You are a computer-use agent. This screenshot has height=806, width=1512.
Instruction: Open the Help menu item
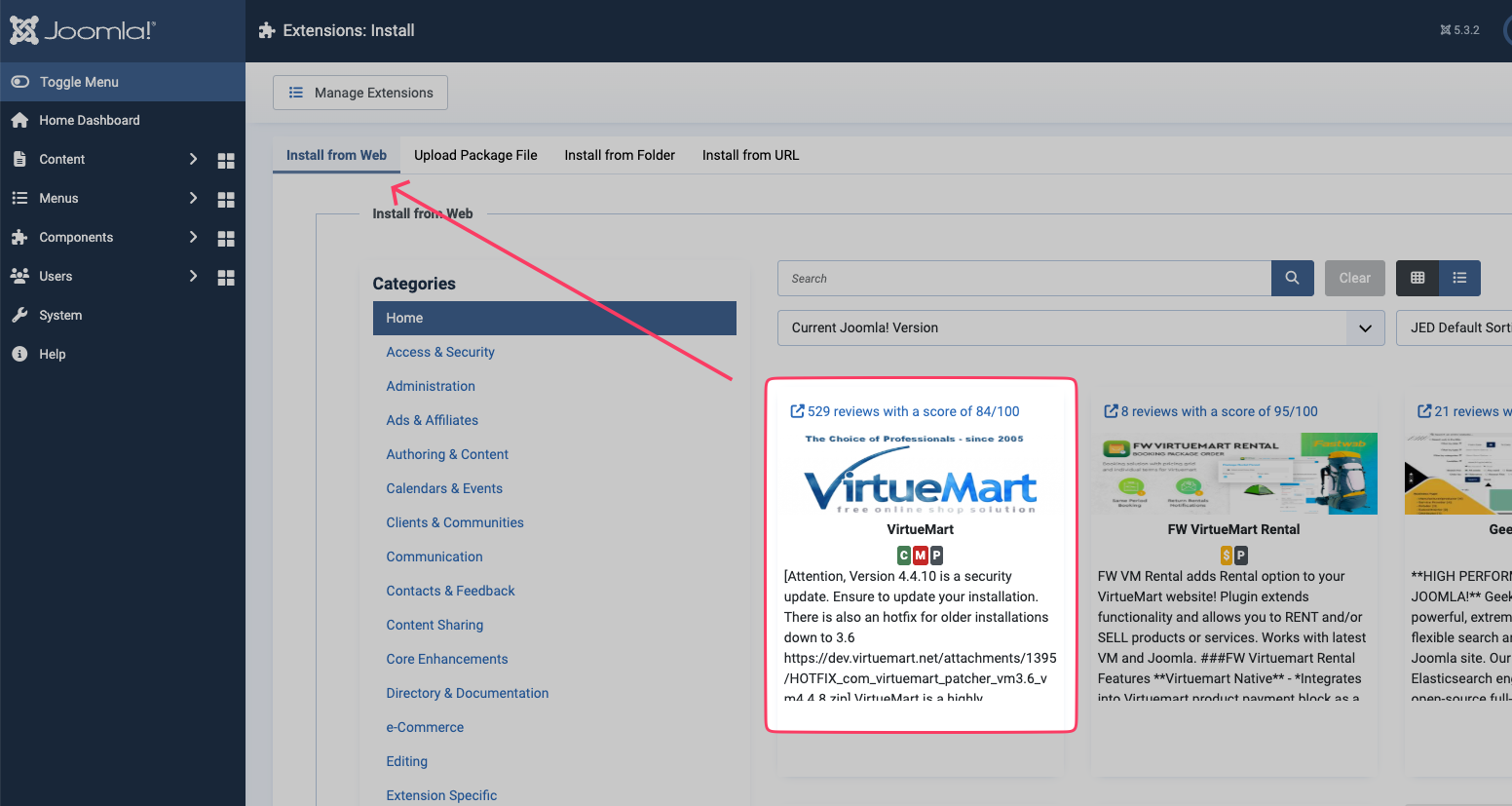[53, 354]
